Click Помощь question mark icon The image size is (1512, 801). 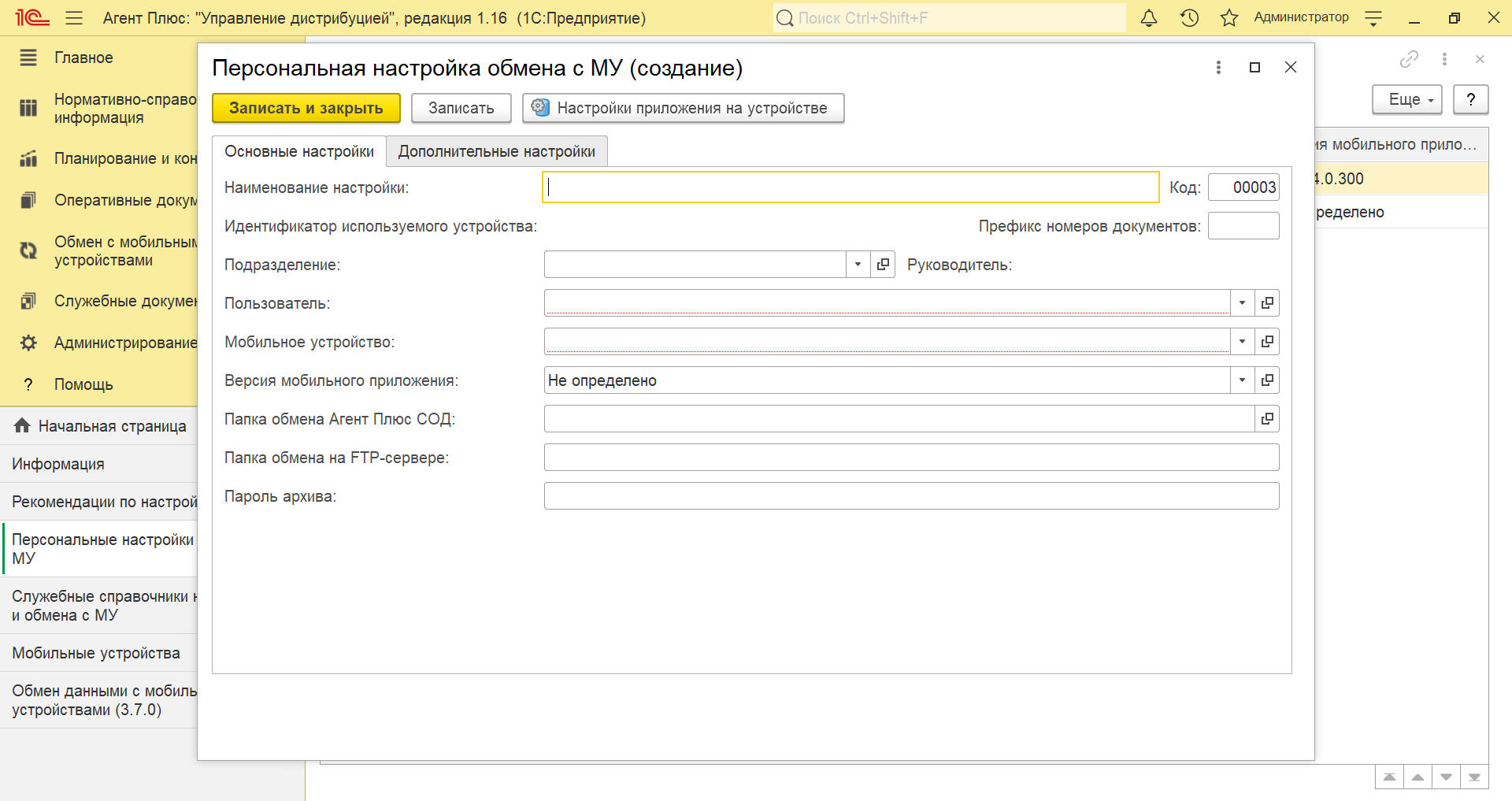click(28, 384)
